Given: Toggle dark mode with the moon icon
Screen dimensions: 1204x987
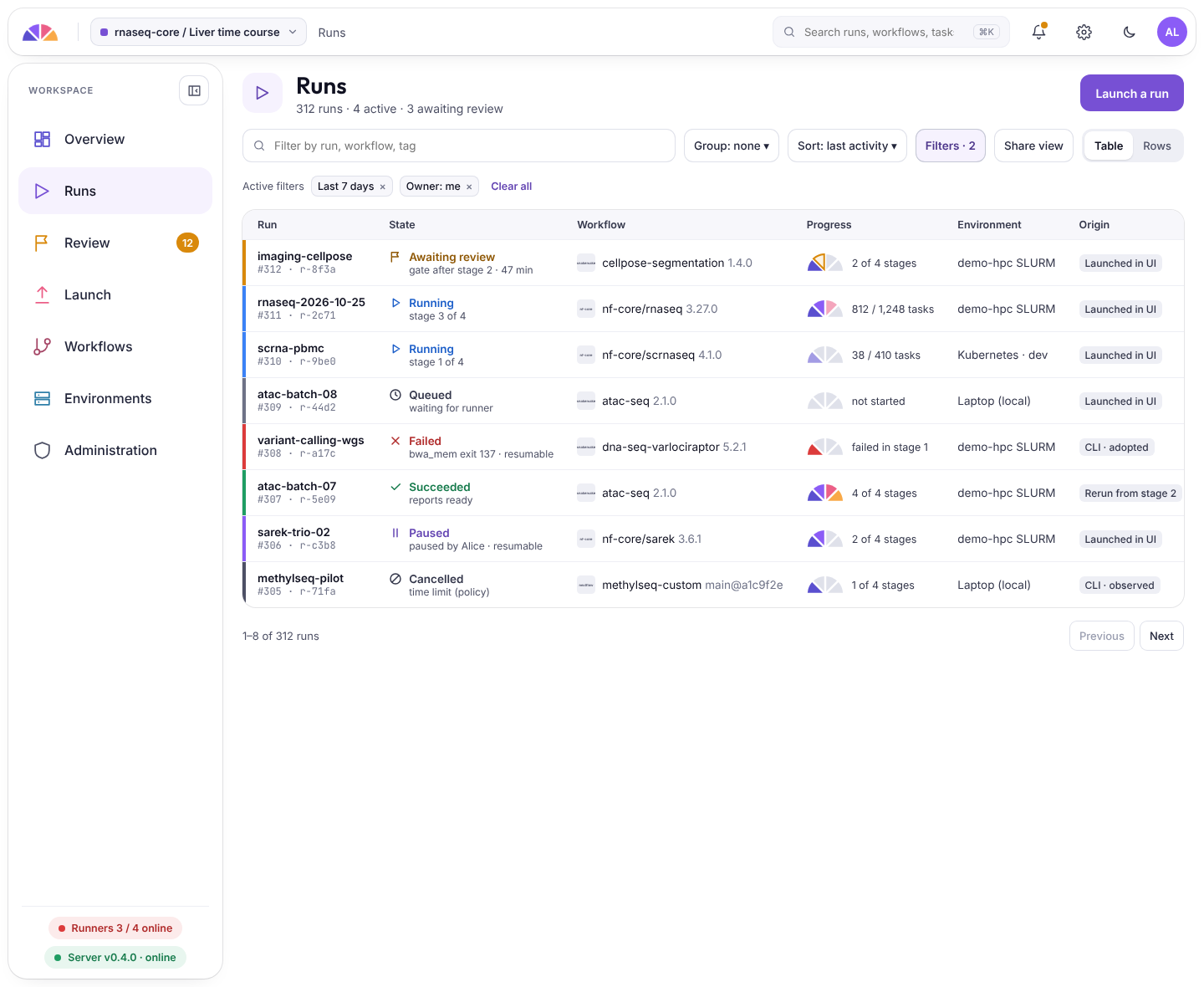Looking at the screenshot, I should coord(1129,32).
